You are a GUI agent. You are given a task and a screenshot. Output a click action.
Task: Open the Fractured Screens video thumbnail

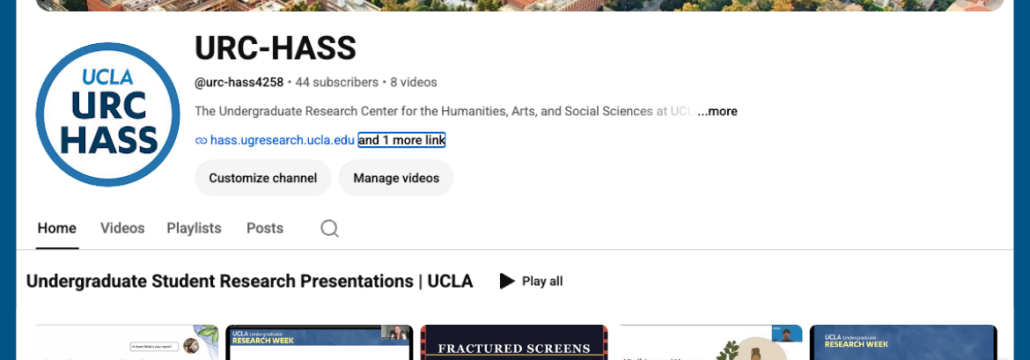(x=514, y=342)
